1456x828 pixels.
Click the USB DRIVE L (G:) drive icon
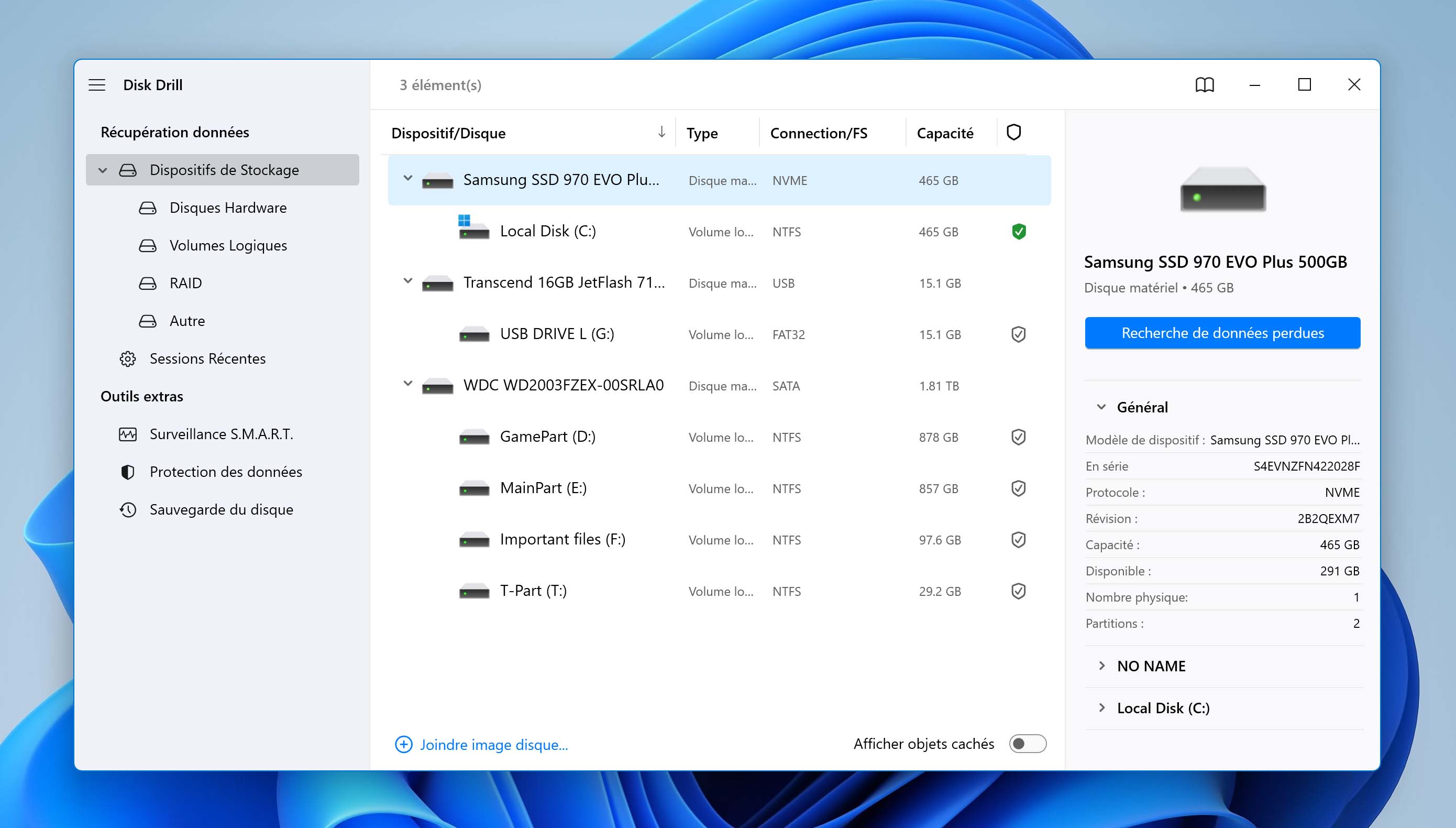tap(474, 334)
